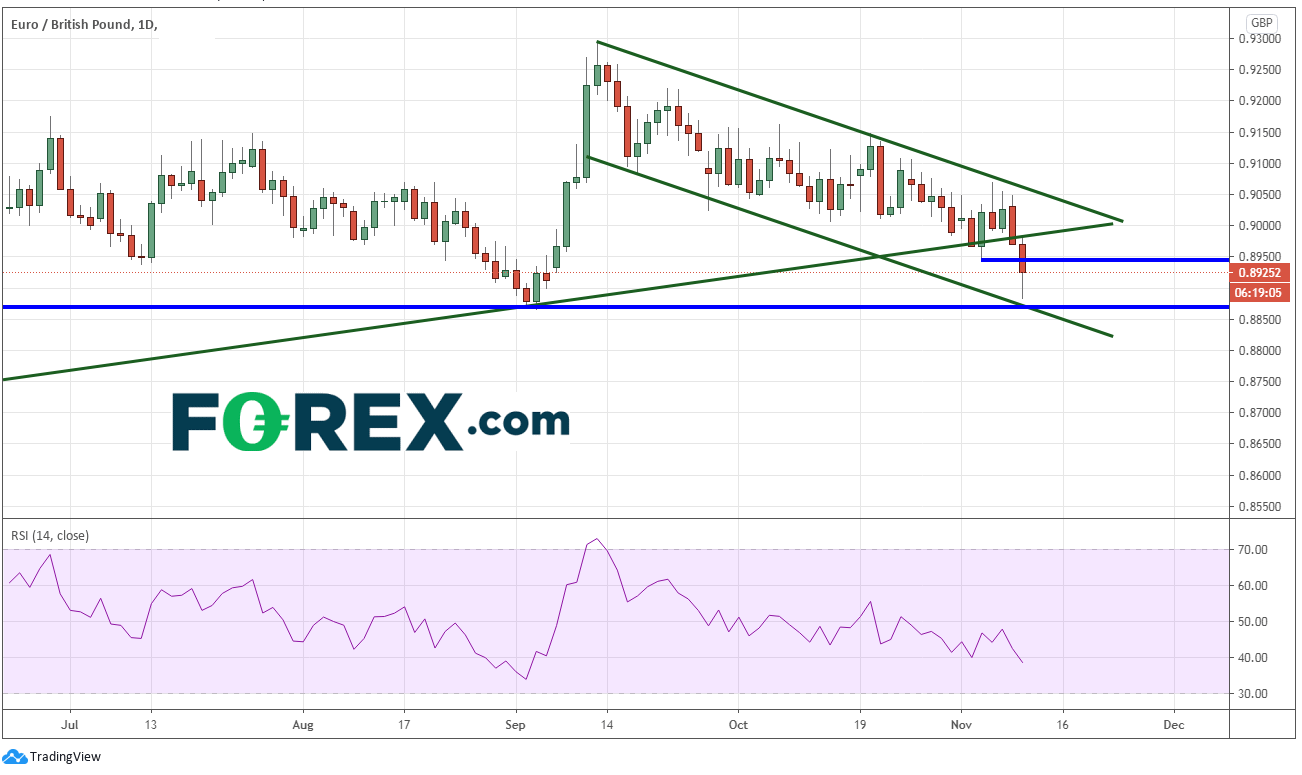
Task: Click the TradingView text link
Action: click(65, 757)
